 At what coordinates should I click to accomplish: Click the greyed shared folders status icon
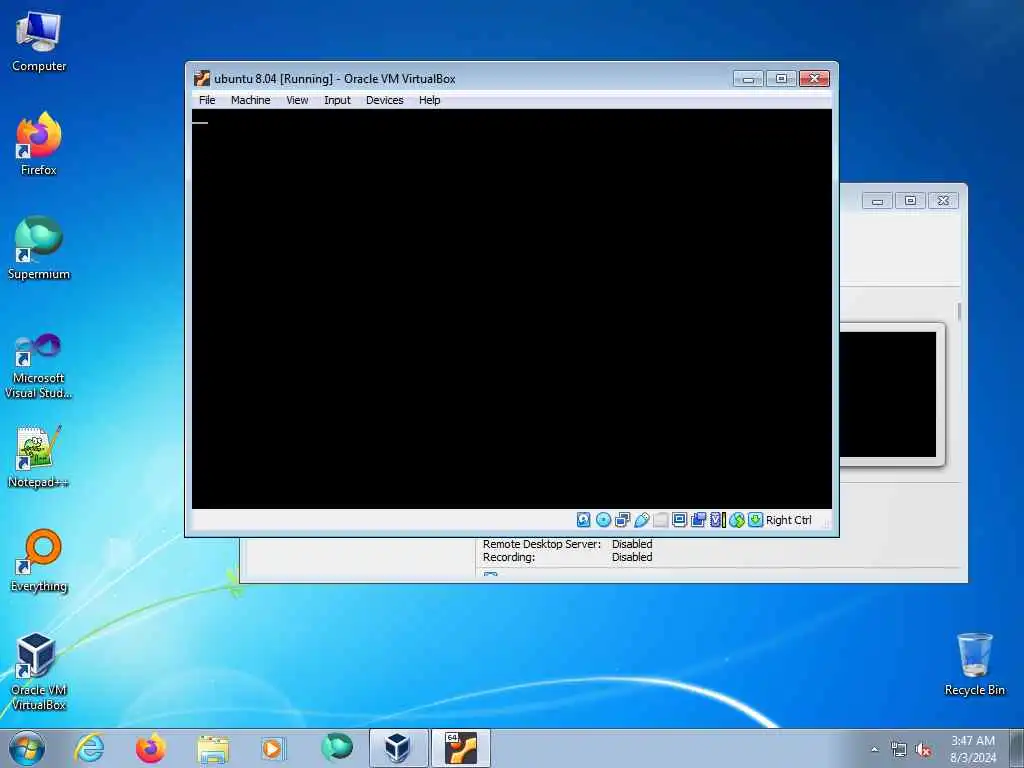(660, 520)
